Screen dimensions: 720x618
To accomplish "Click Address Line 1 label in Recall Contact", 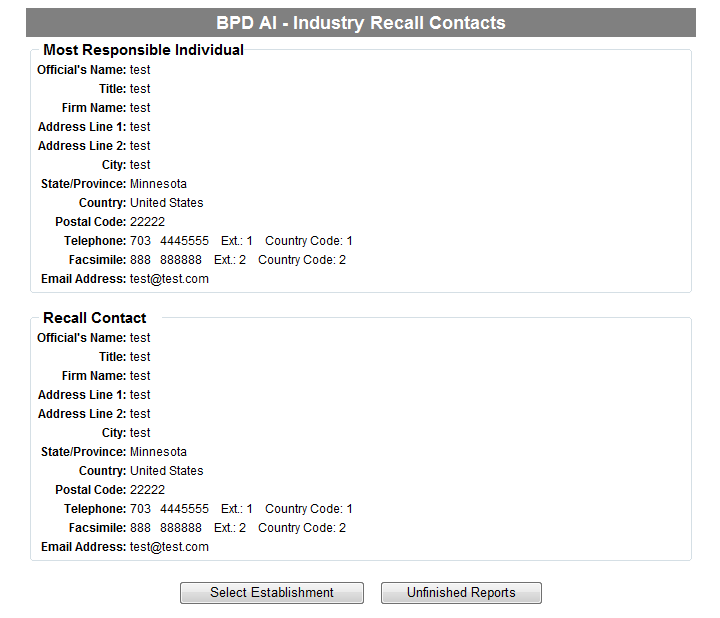I will pyautogui.click(x=82, y=395).
